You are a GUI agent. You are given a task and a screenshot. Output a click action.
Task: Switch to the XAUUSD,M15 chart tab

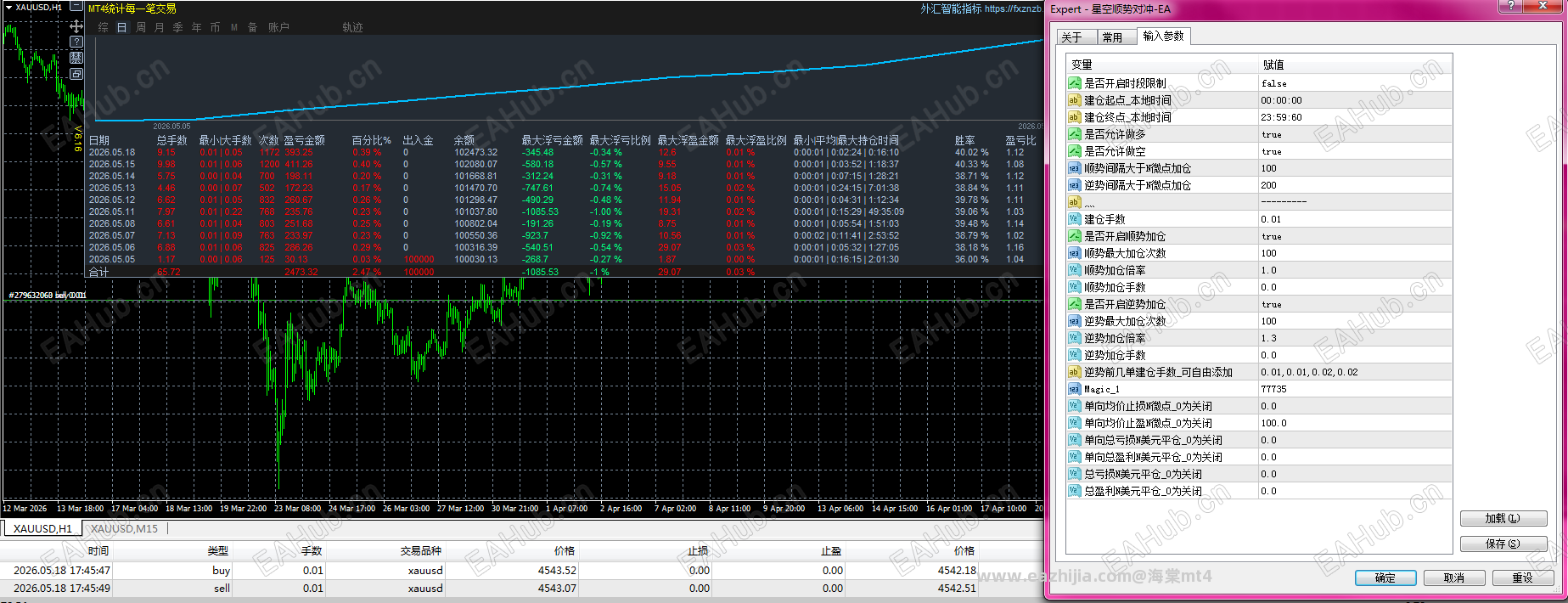coord(124,528)
